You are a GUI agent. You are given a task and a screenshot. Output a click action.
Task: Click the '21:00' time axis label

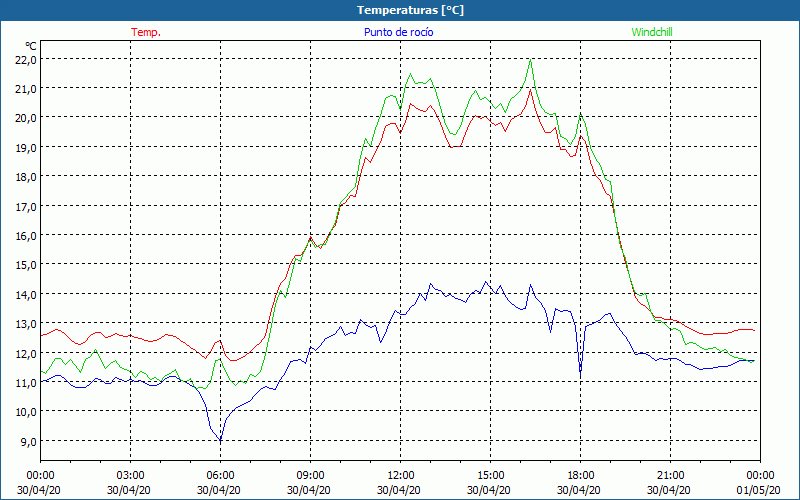click(x=670, y=476)
